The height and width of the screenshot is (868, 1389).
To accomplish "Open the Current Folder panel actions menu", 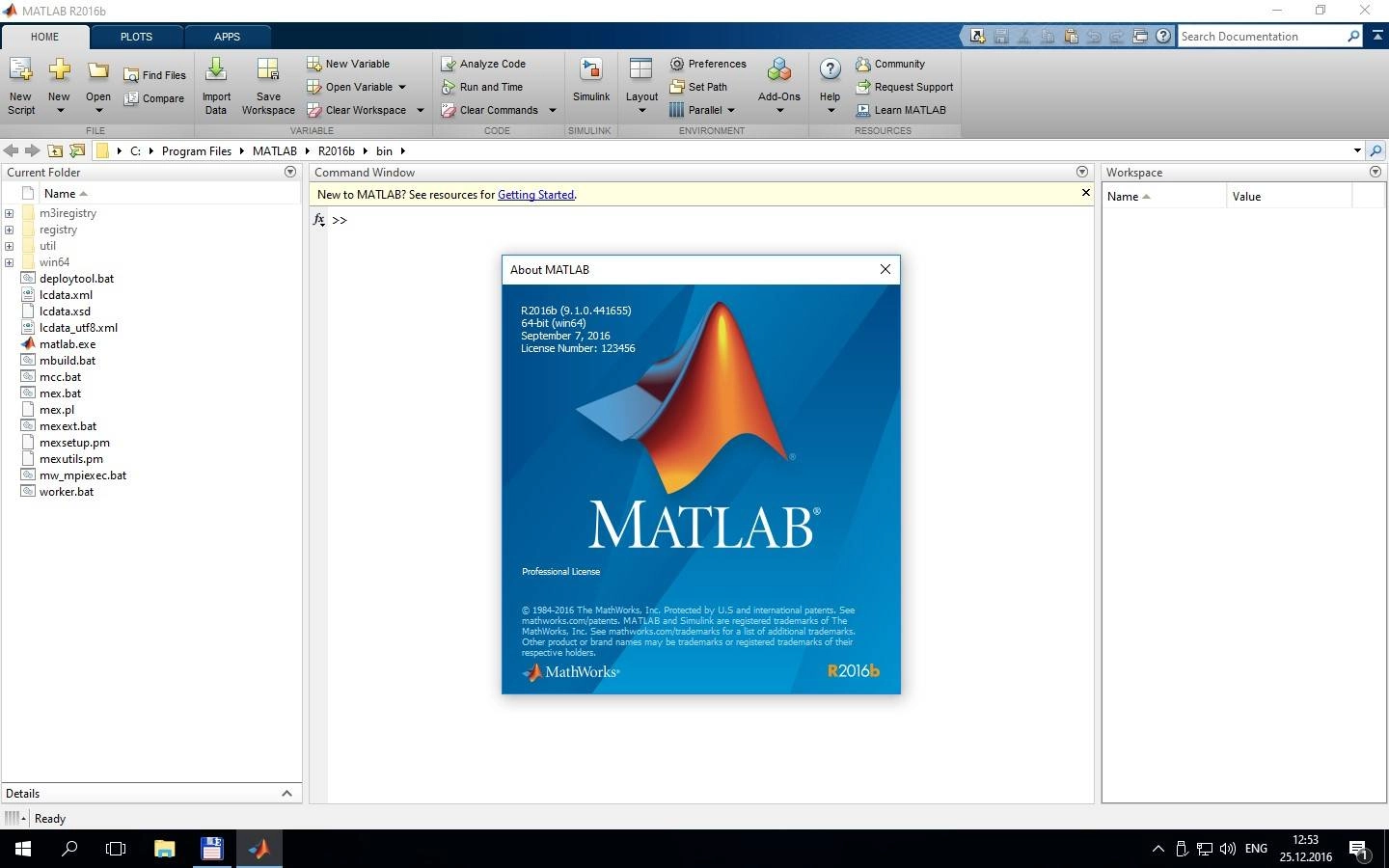I will 290,172.
